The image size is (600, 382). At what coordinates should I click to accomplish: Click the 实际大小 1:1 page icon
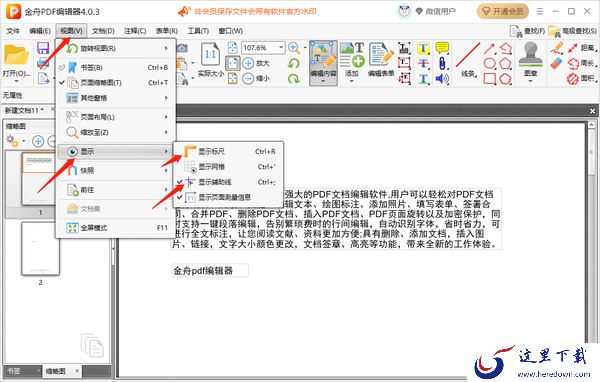[x=210, y=54]
